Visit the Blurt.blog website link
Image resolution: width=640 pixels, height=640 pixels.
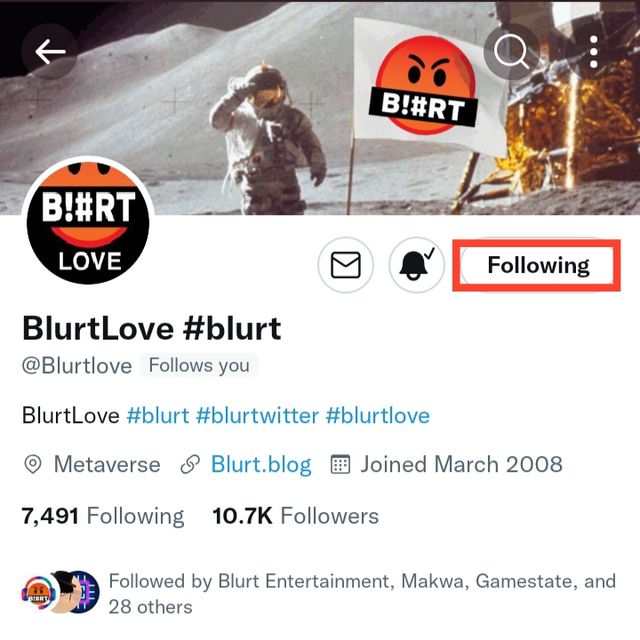pos(261,465)
